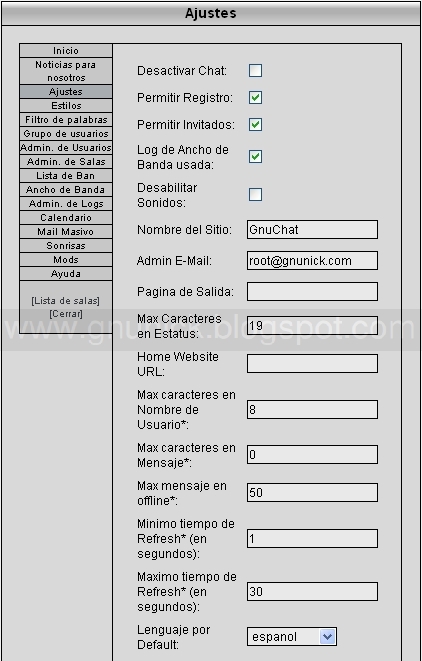Screen dimensions: 422x661
Task: Open the Ancho de Banda section
Action: [x=66, y=189]
